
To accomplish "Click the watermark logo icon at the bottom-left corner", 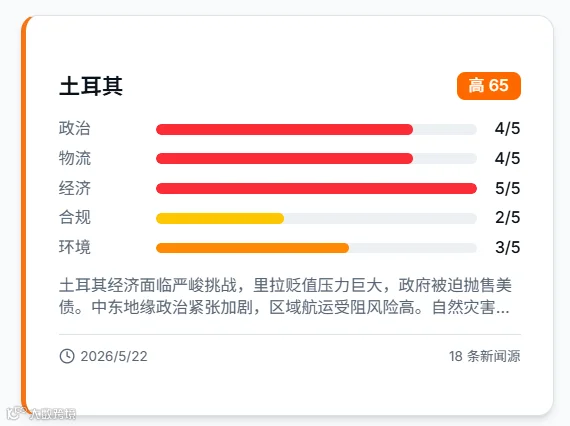I will [x=16, y=413].
